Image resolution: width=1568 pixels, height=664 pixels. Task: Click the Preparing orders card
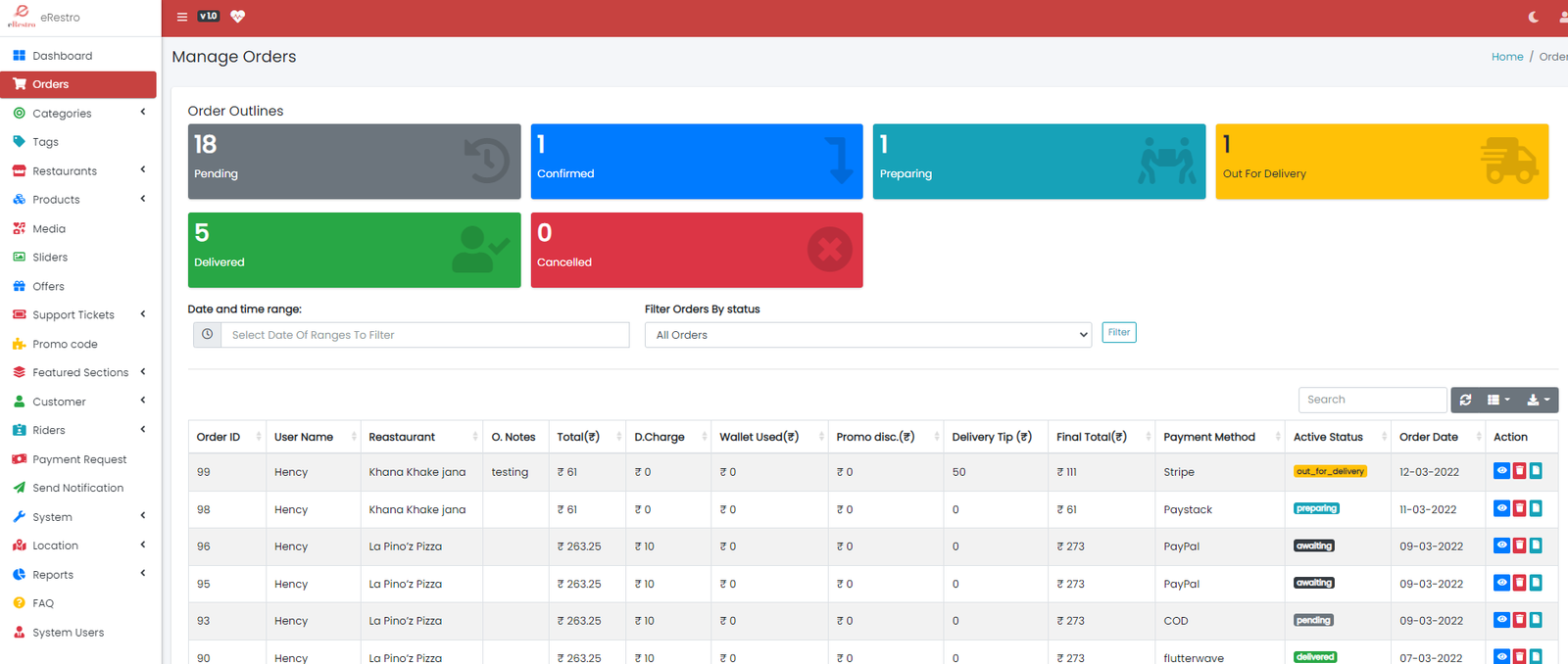(x=1039, y=162)
